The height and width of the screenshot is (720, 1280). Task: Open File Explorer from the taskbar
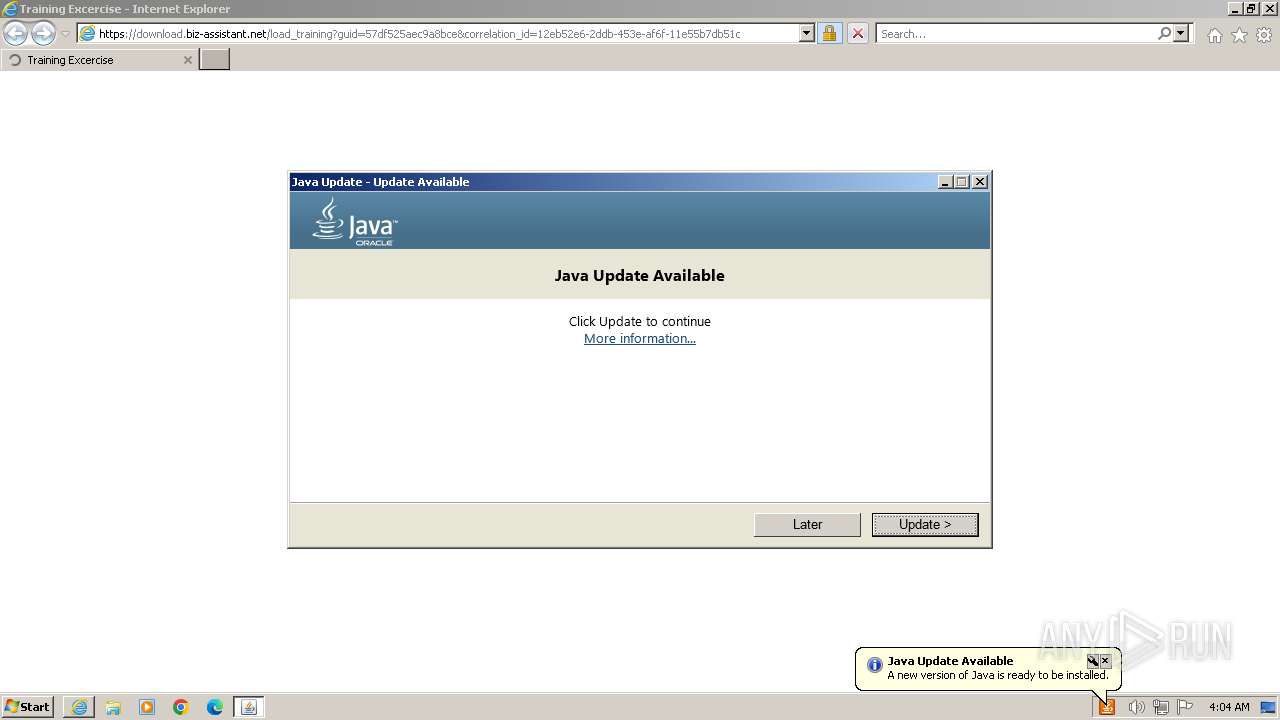[x=113, y=707]
